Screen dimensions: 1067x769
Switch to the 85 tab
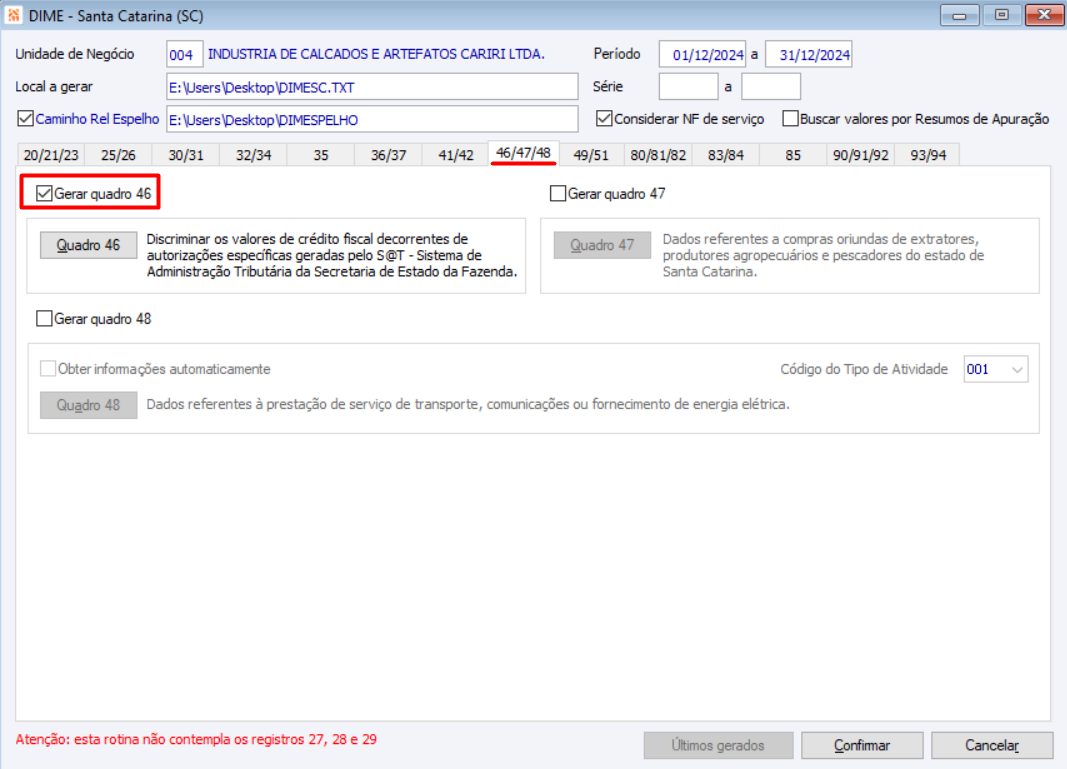pyautogui.click(x=793, y=155)
